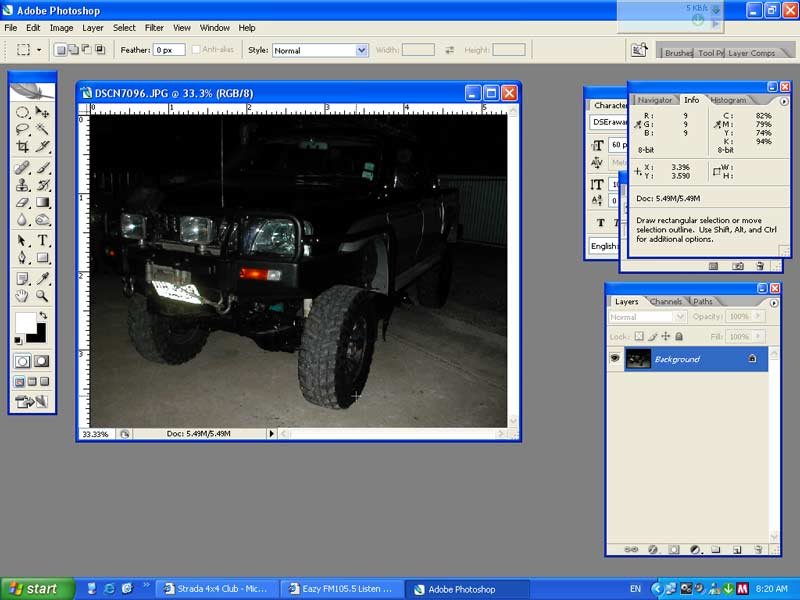Choose the Clone Stamp tool

pos(22,184)
